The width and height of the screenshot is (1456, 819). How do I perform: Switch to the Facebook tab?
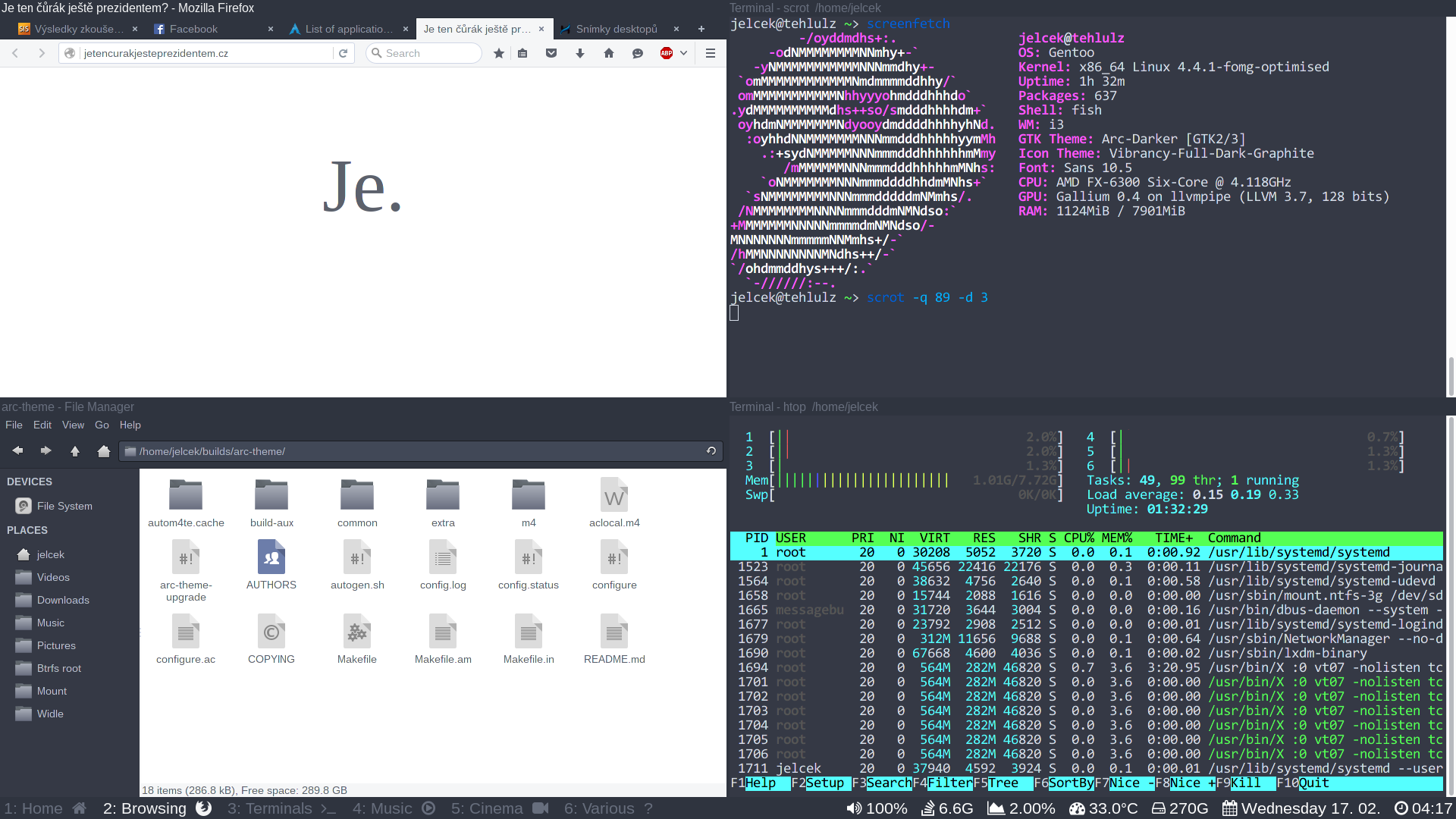tap(193, 29)
